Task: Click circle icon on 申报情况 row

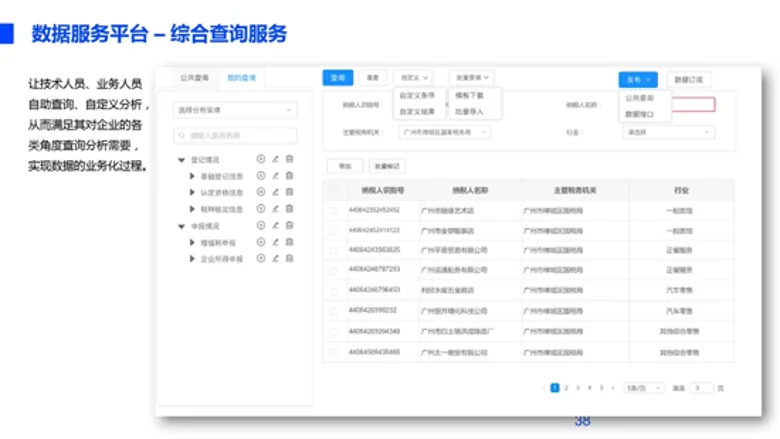Action: [x=261, y=225]
